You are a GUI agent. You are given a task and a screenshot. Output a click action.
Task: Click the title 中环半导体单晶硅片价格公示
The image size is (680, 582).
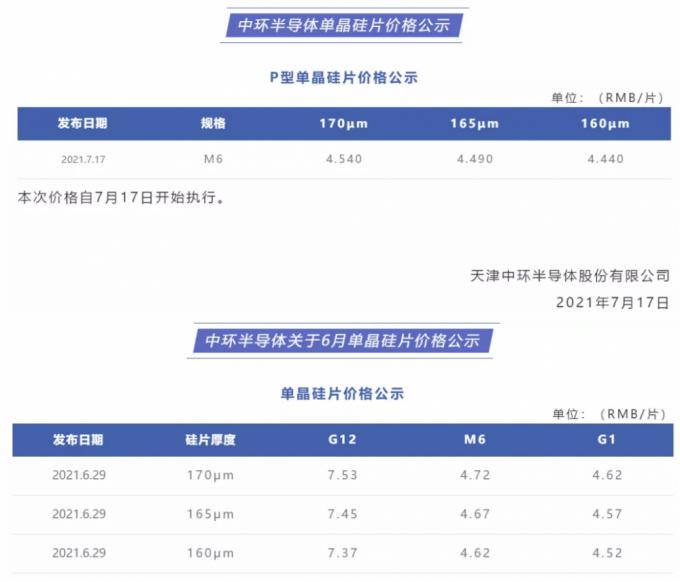click(343, 25)
